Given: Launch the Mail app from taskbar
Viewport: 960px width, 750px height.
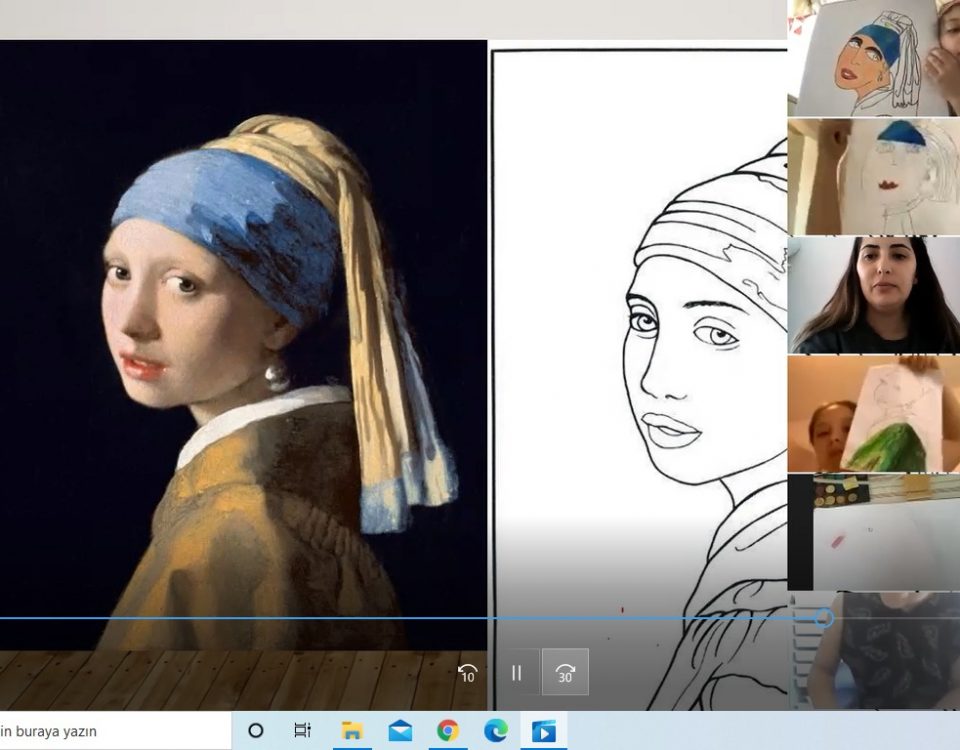Looking at the screenshot, I should 400,731.
